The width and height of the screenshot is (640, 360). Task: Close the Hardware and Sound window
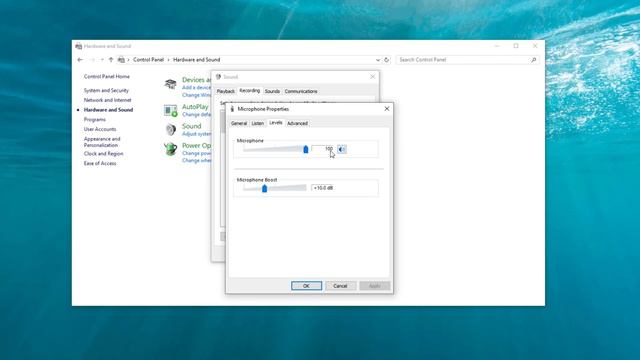pos(535,46)
